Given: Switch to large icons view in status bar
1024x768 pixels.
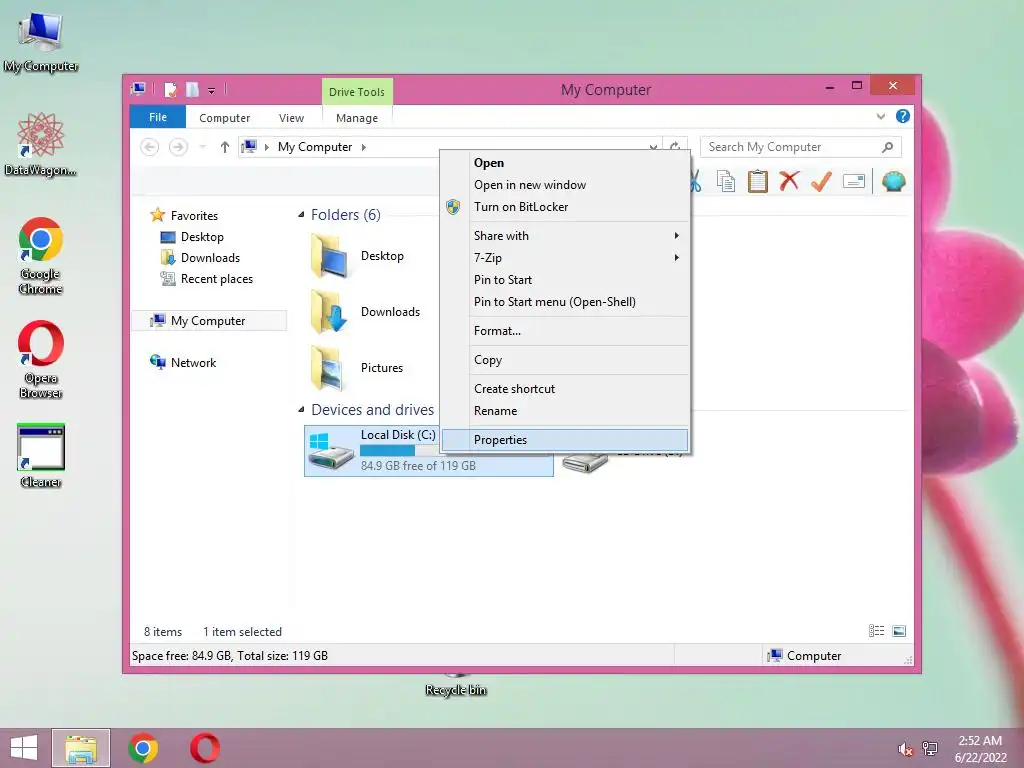Looking at the screenshot, I should pos(899,631).
